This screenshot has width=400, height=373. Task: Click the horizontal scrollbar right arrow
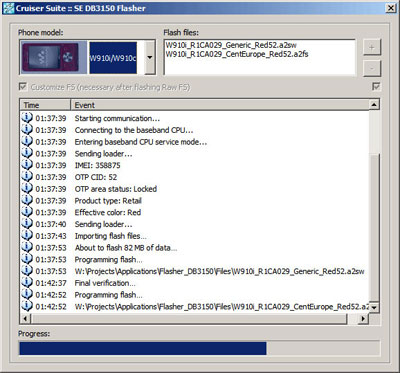pos(363,319)
